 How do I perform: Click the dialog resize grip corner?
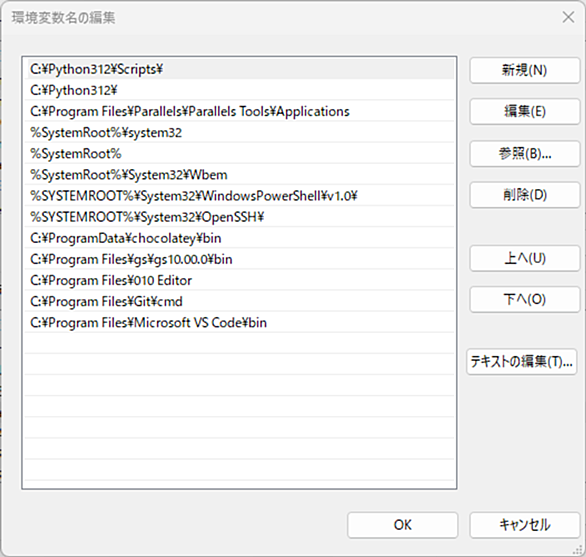[578, 549]
